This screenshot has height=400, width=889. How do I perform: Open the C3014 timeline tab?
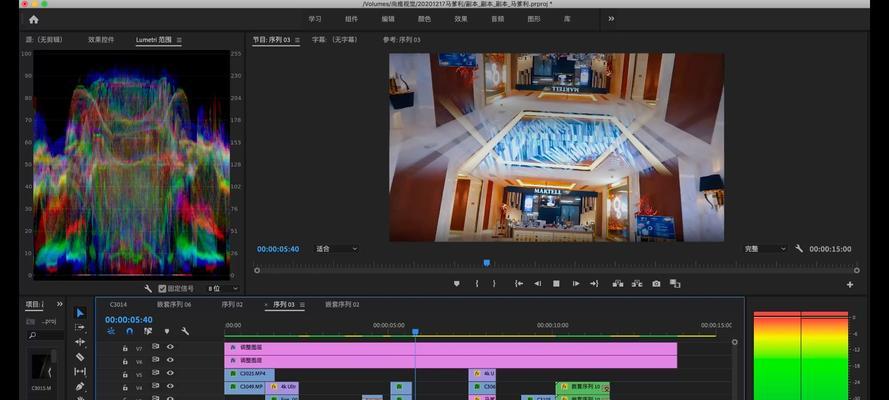point(118,304)
